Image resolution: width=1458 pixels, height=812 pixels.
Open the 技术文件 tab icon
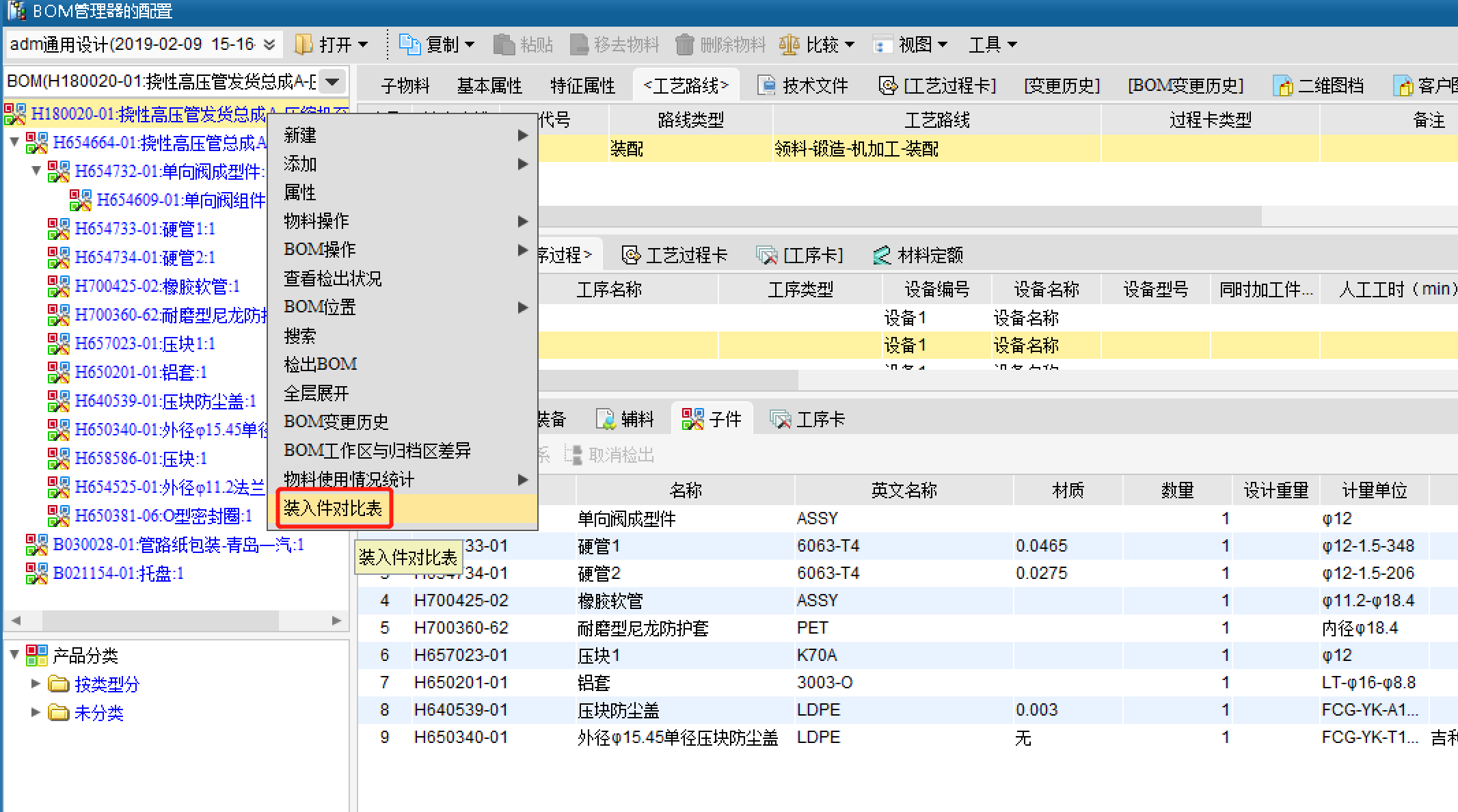coord(768,85)
